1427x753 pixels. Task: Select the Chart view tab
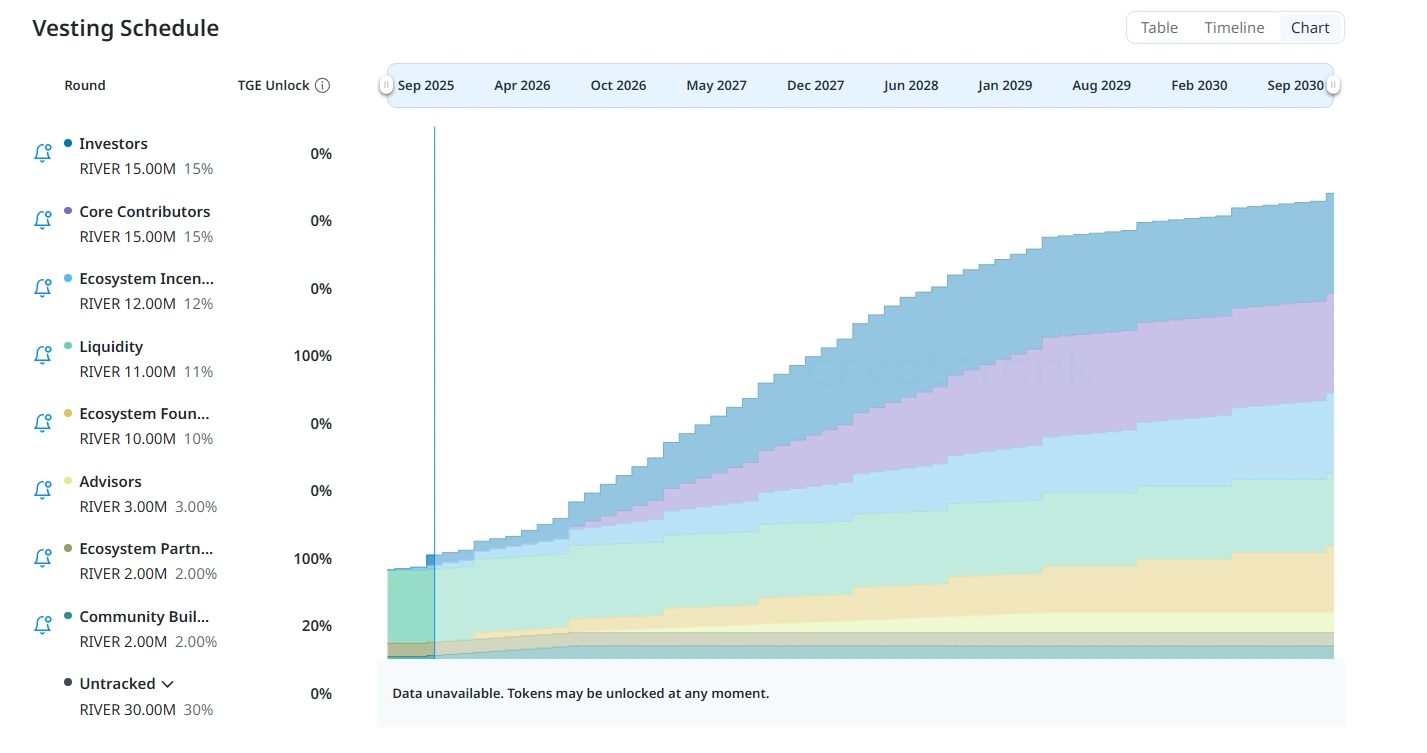coord(1310,28)
